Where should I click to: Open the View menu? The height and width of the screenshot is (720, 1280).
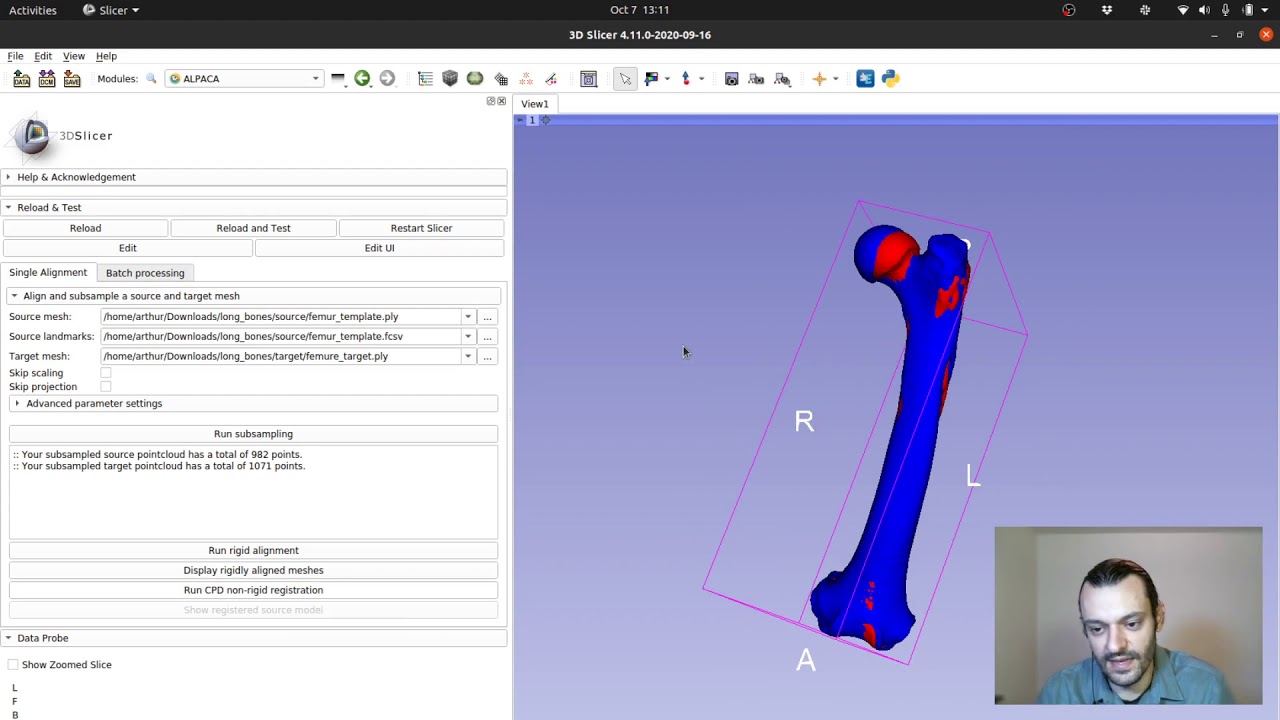click(74, 56)
